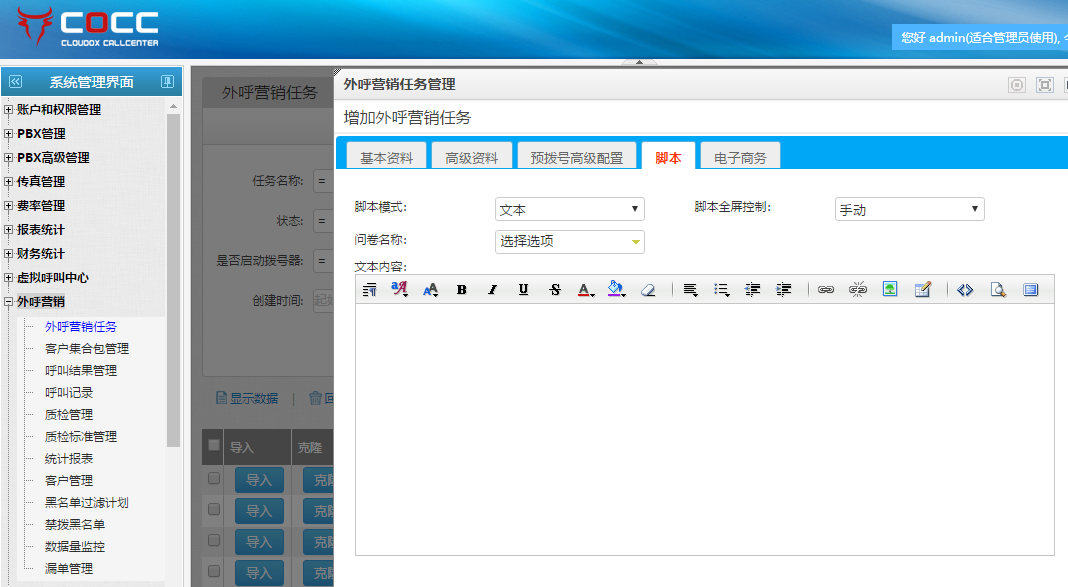Toggle bold formatting in script editor
Screen dimensions: 1068x587
(461, 290)
